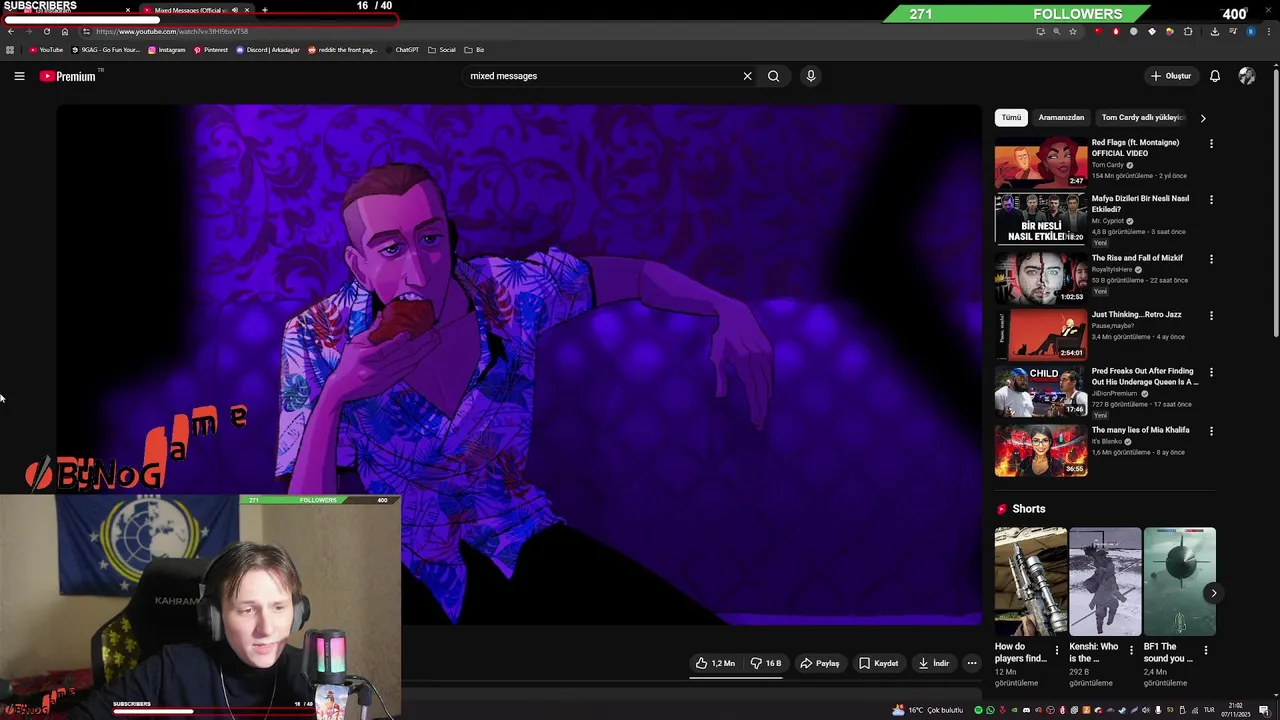This screenshot has width=1280, height=720.
Task: Open options for 'BF1 The sound you' Short
Action: point(1205,650)
